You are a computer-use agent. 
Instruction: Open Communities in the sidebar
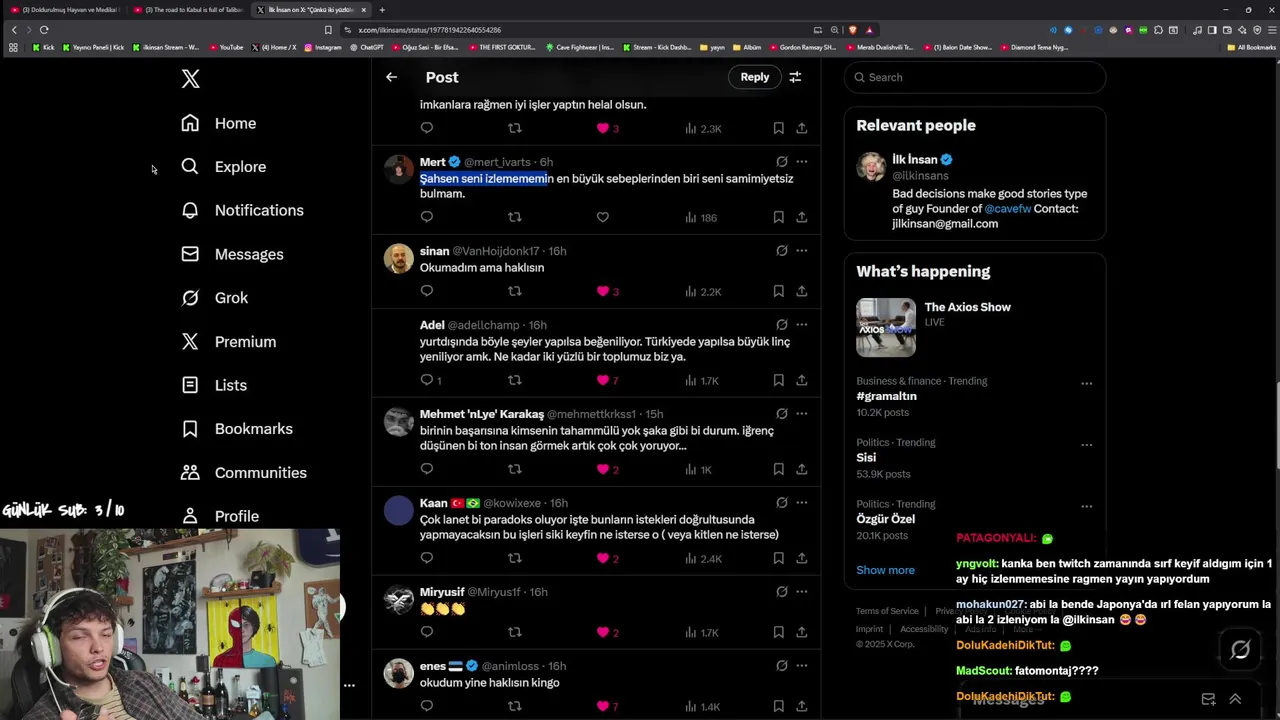(243, 473)
